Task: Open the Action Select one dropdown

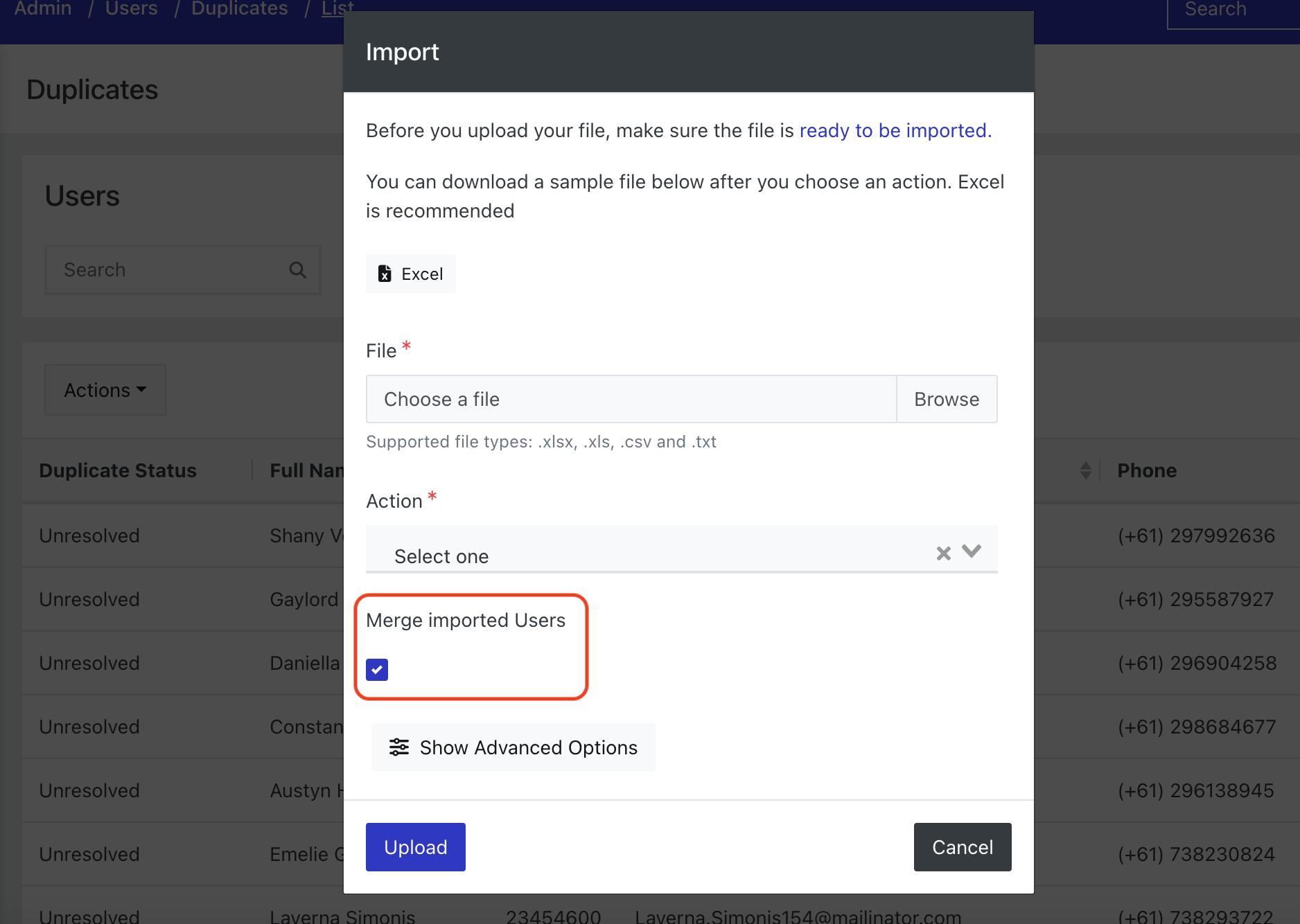Action: coord(682,550)
